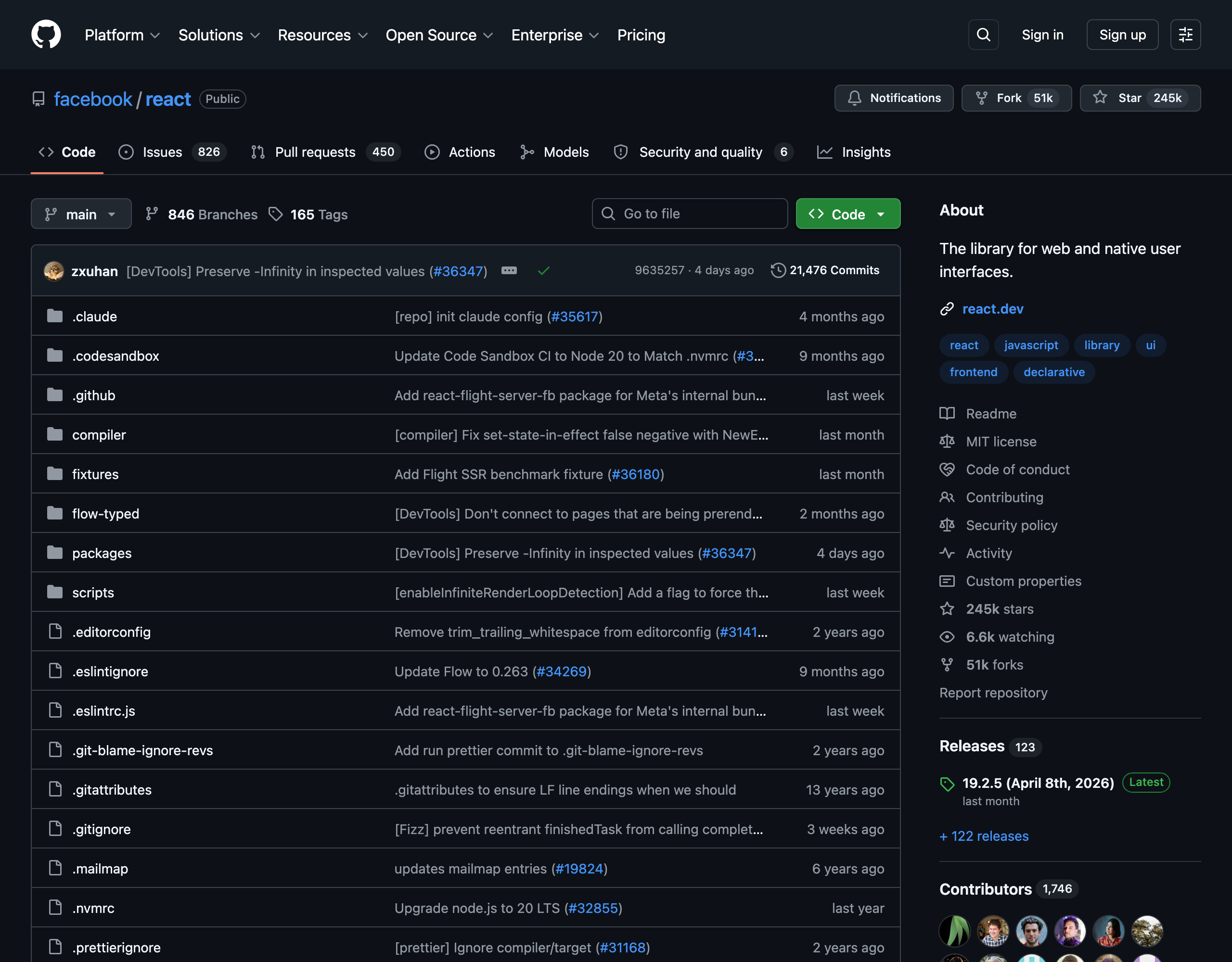Click the note icon beside Custom properties
Screen dimensions: 1232x962
[x=947, y=581]
